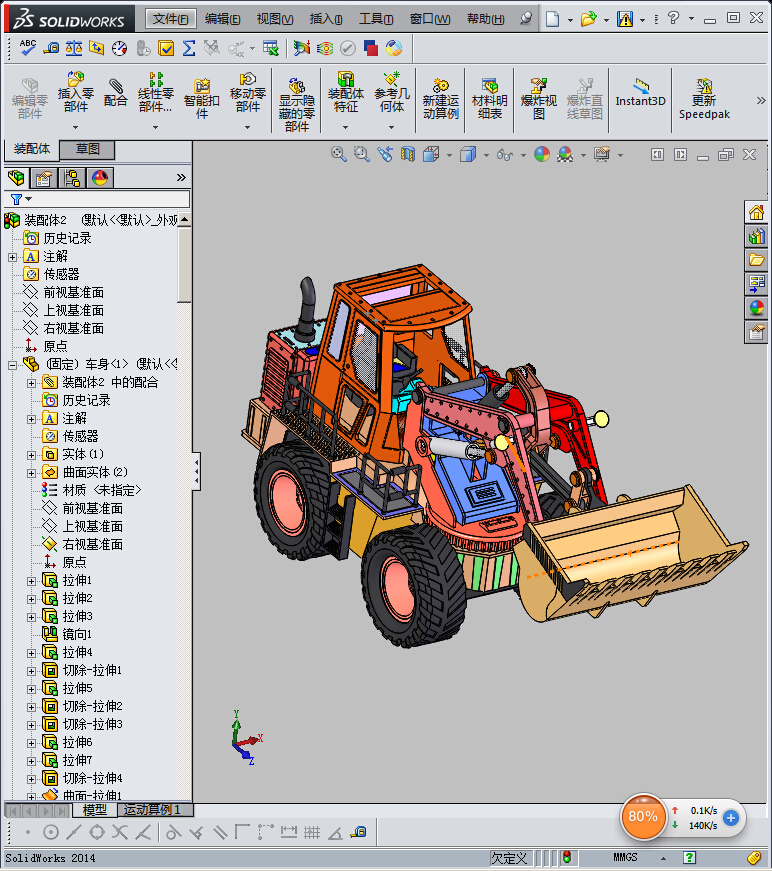
Task: Expand the 实体(1) folder
Action: pos(31,455)
